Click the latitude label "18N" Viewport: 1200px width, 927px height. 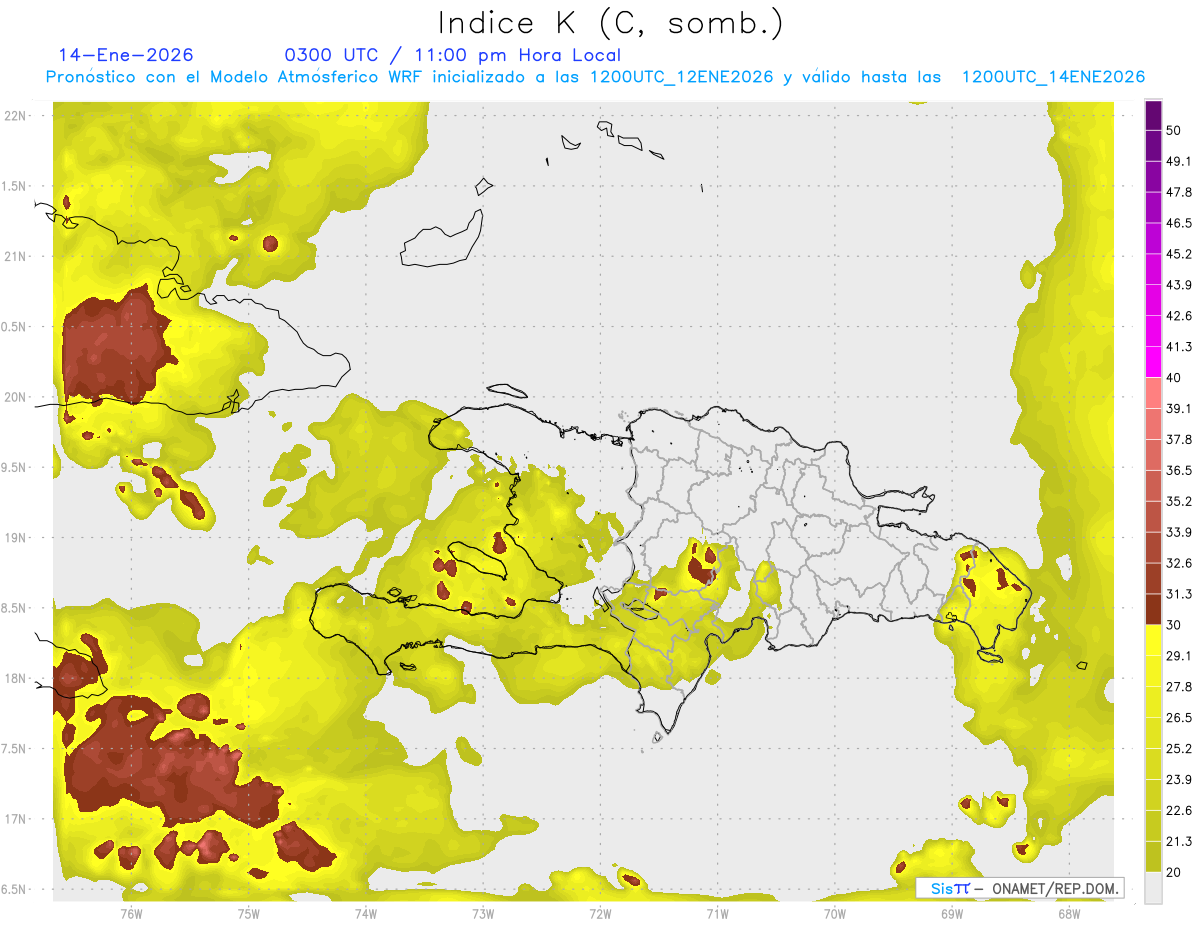[16, 678]
